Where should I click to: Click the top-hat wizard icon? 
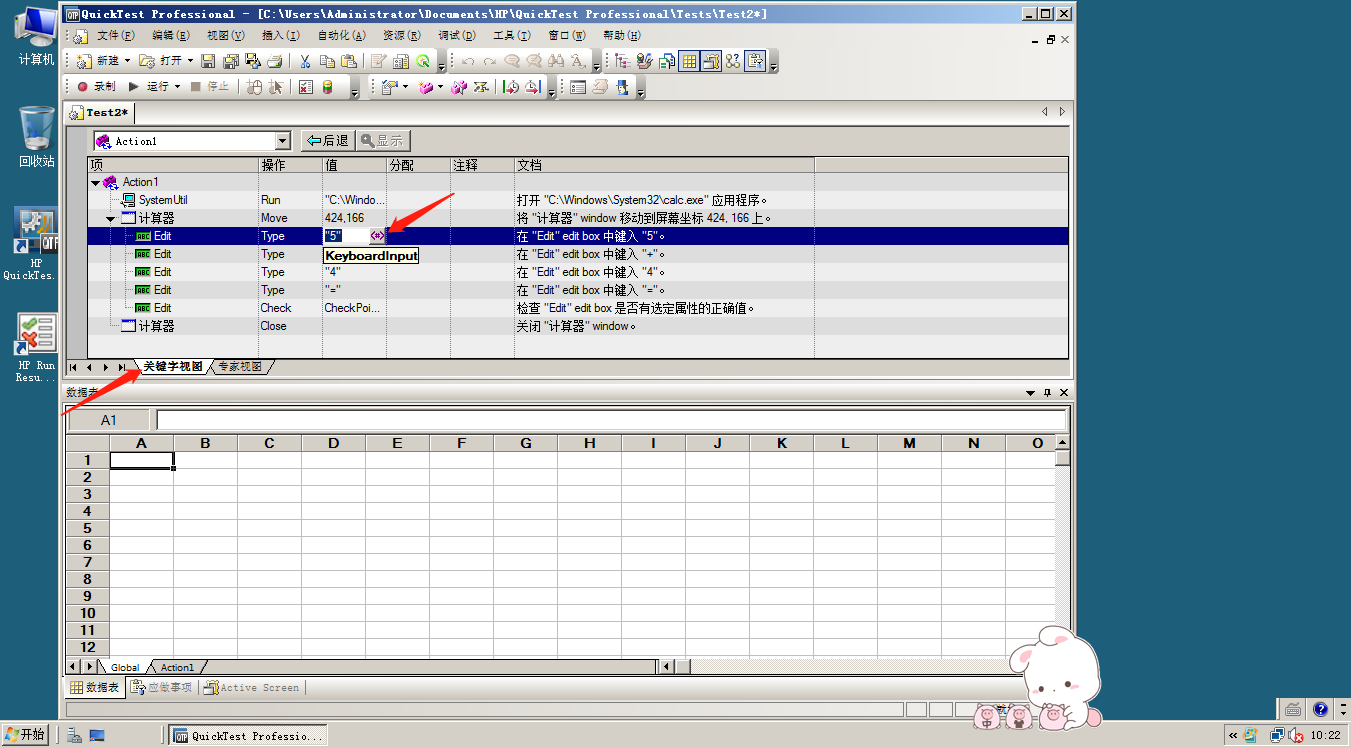click(x=621, y=87)
